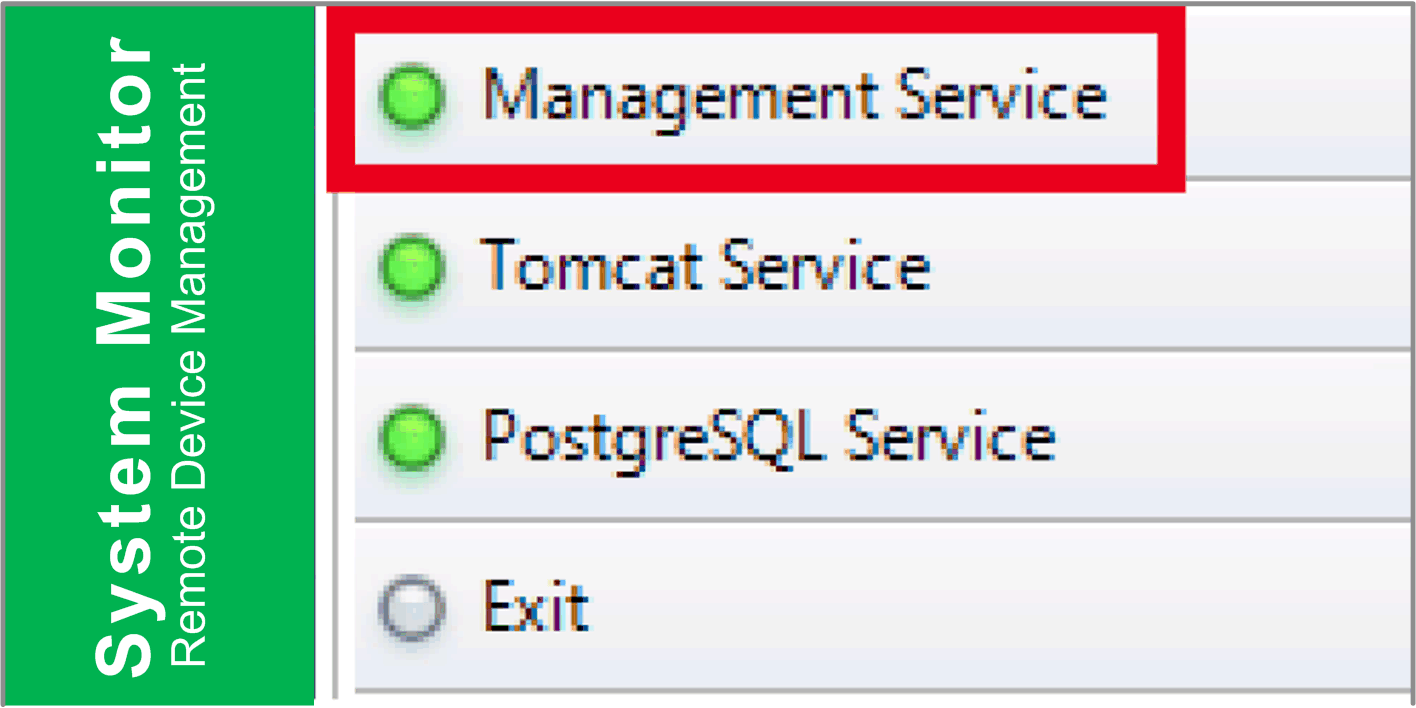
Task: Click the green status indicator beside Tomcat Service
Action: click(411, 268)
